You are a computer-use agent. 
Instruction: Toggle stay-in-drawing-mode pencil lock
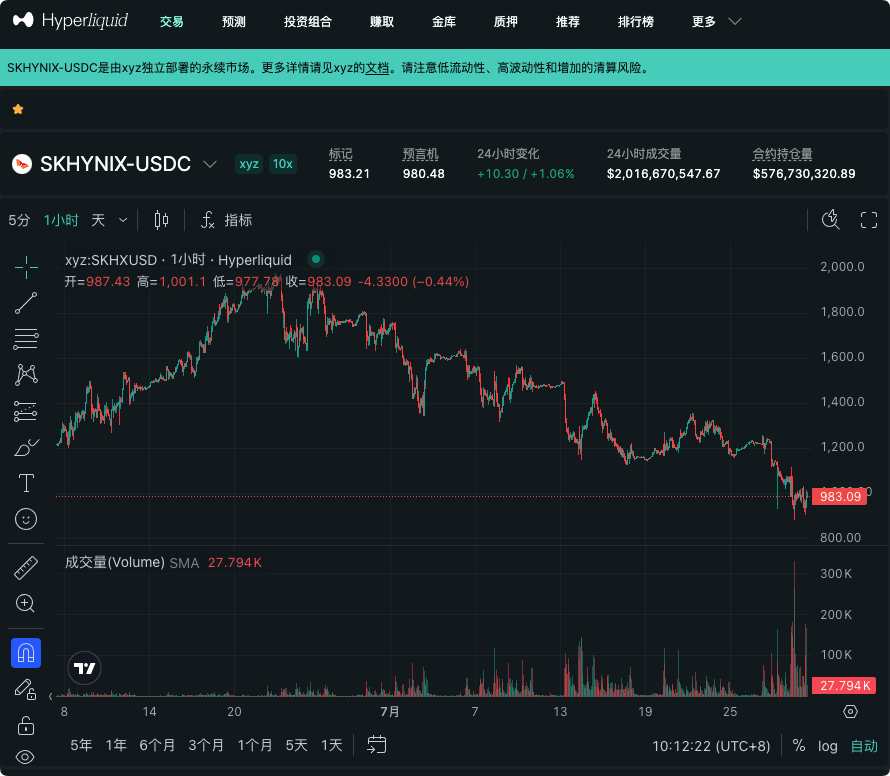(x=26, y=689)
